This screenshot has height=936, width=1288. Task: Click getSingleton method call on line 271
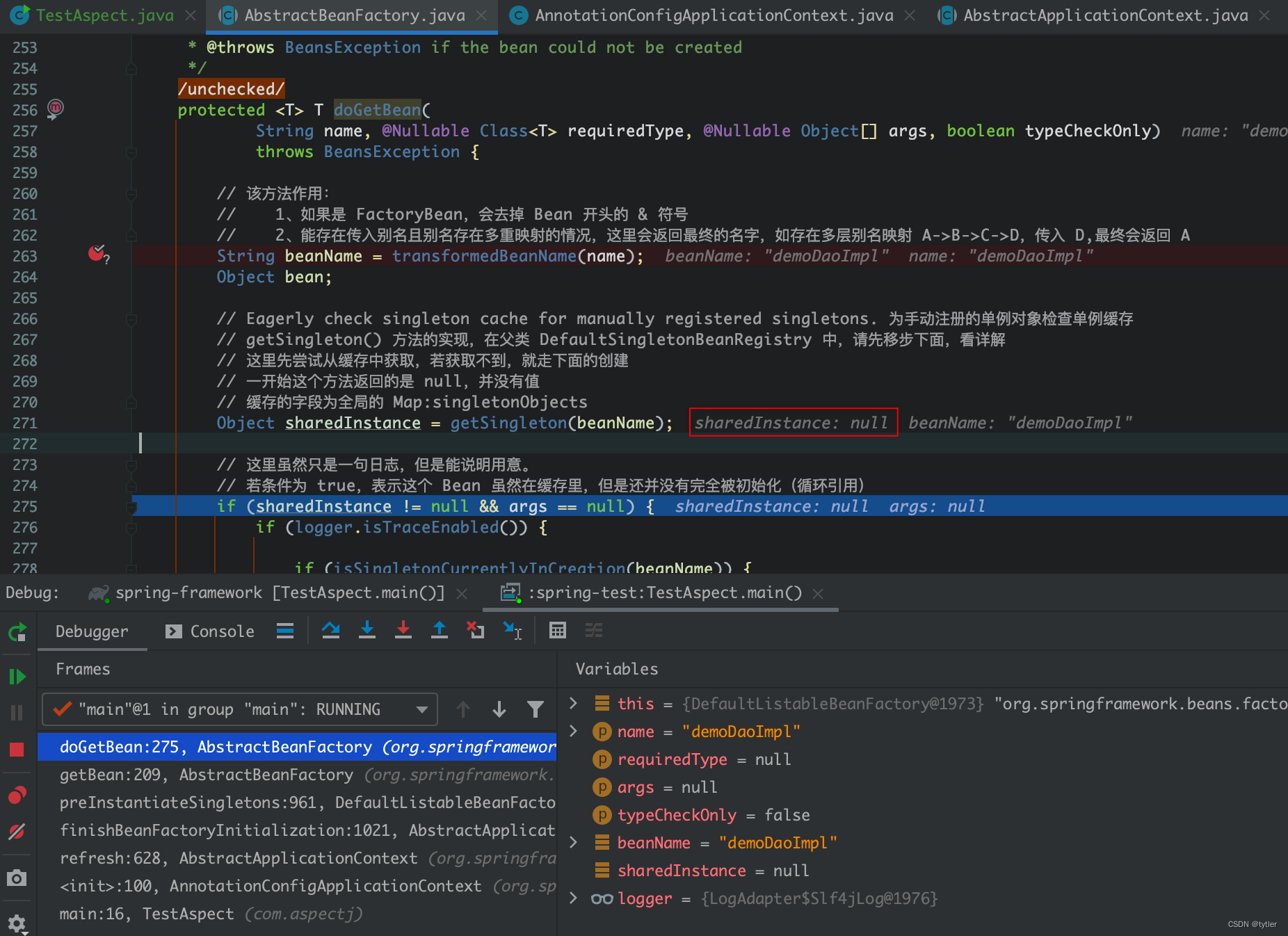[508, 423]
